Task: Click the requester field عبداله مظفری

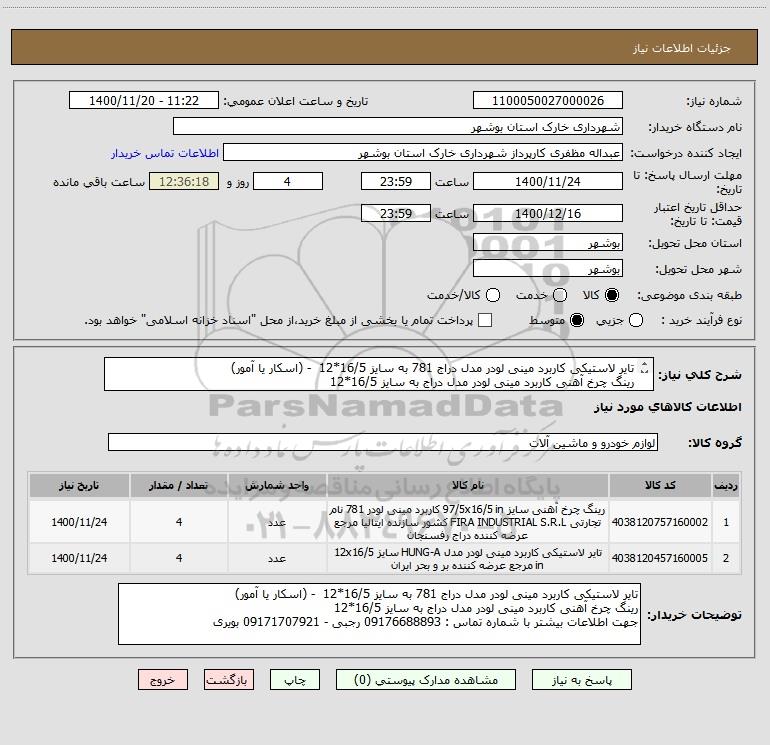Action: click(x=423, y=153)
